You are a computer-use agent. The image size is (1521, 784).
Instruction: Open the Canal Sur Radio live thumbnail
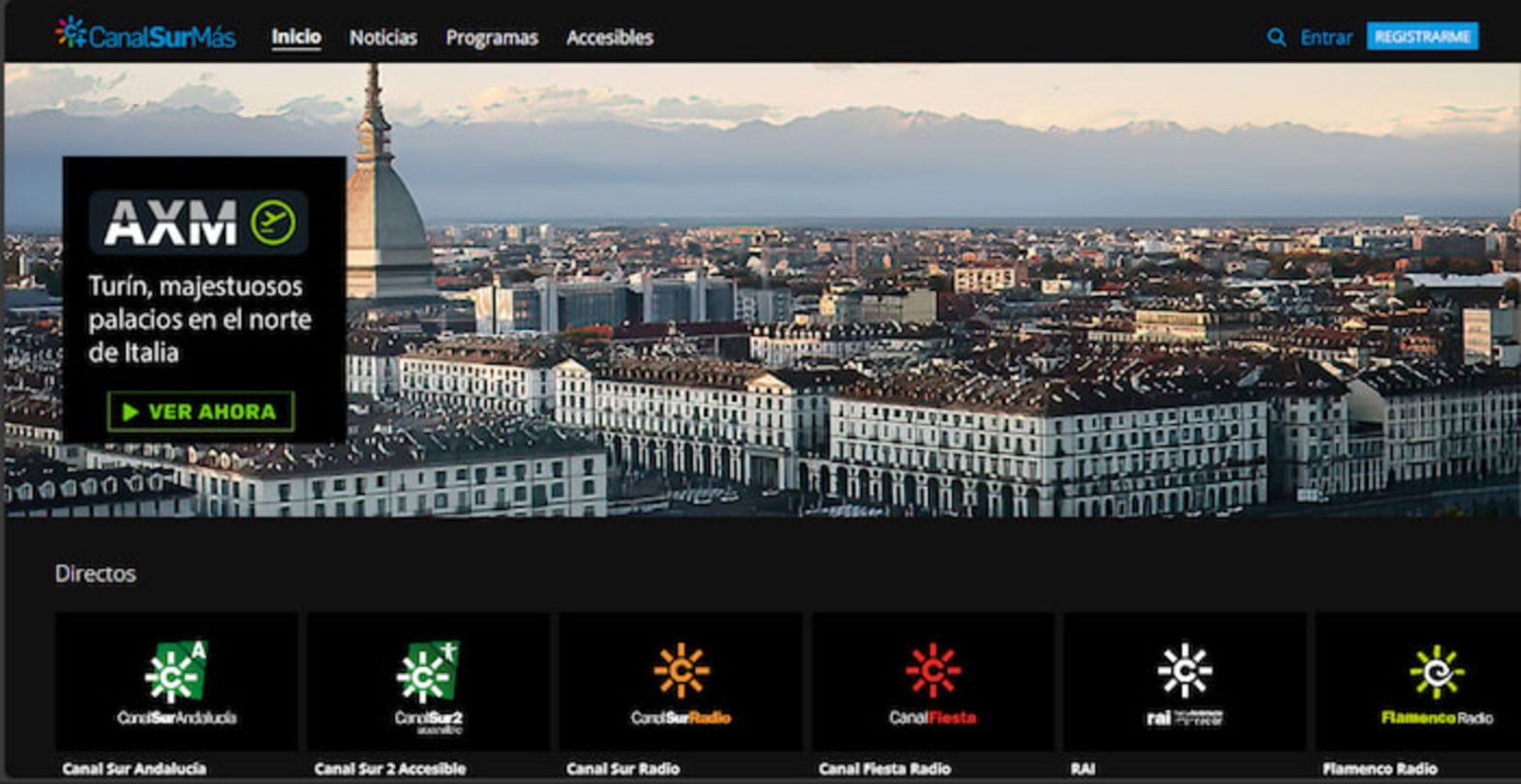coord(681,681)
